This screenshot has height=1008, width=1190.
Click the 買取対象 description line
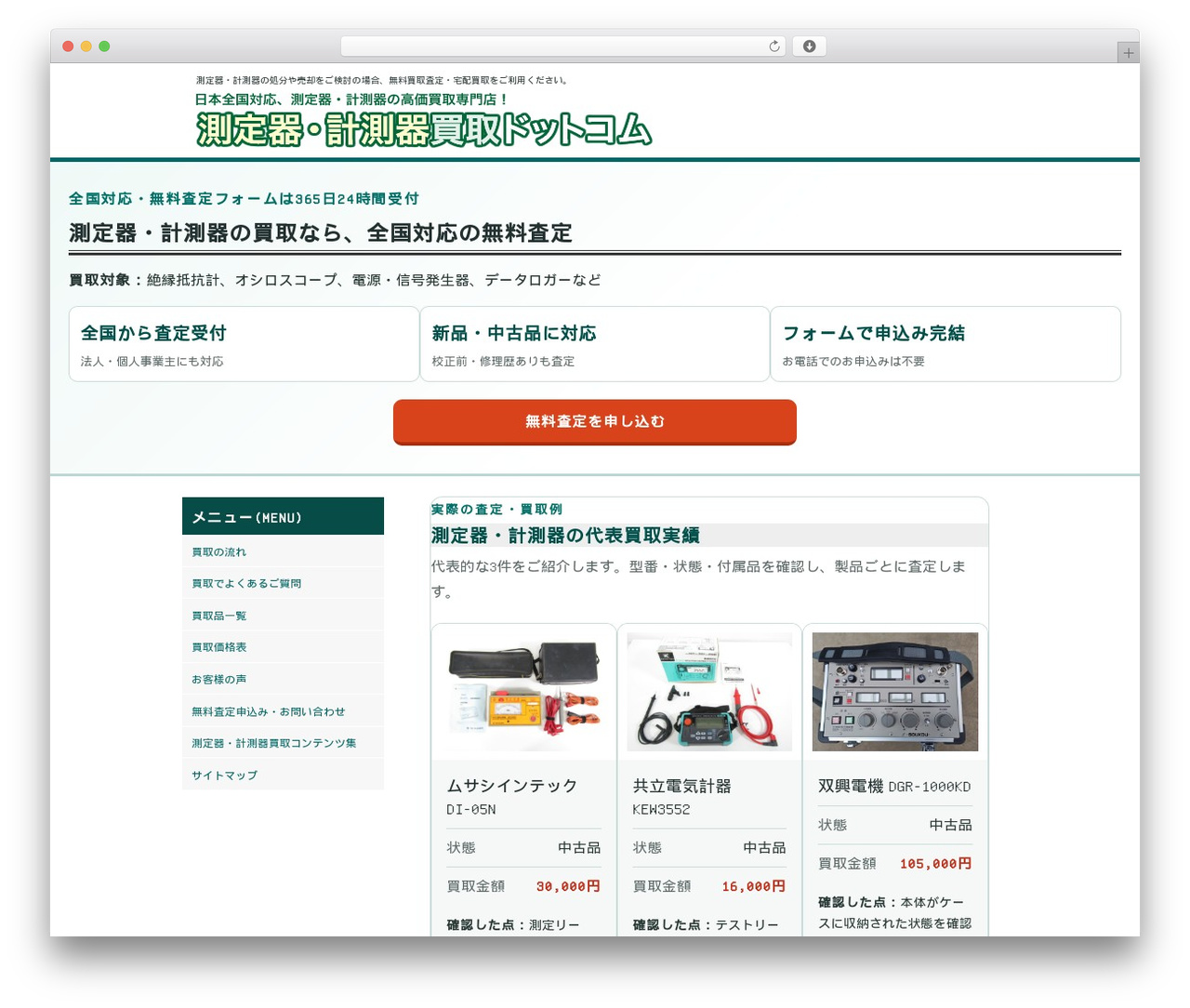(x=335, y=280)
